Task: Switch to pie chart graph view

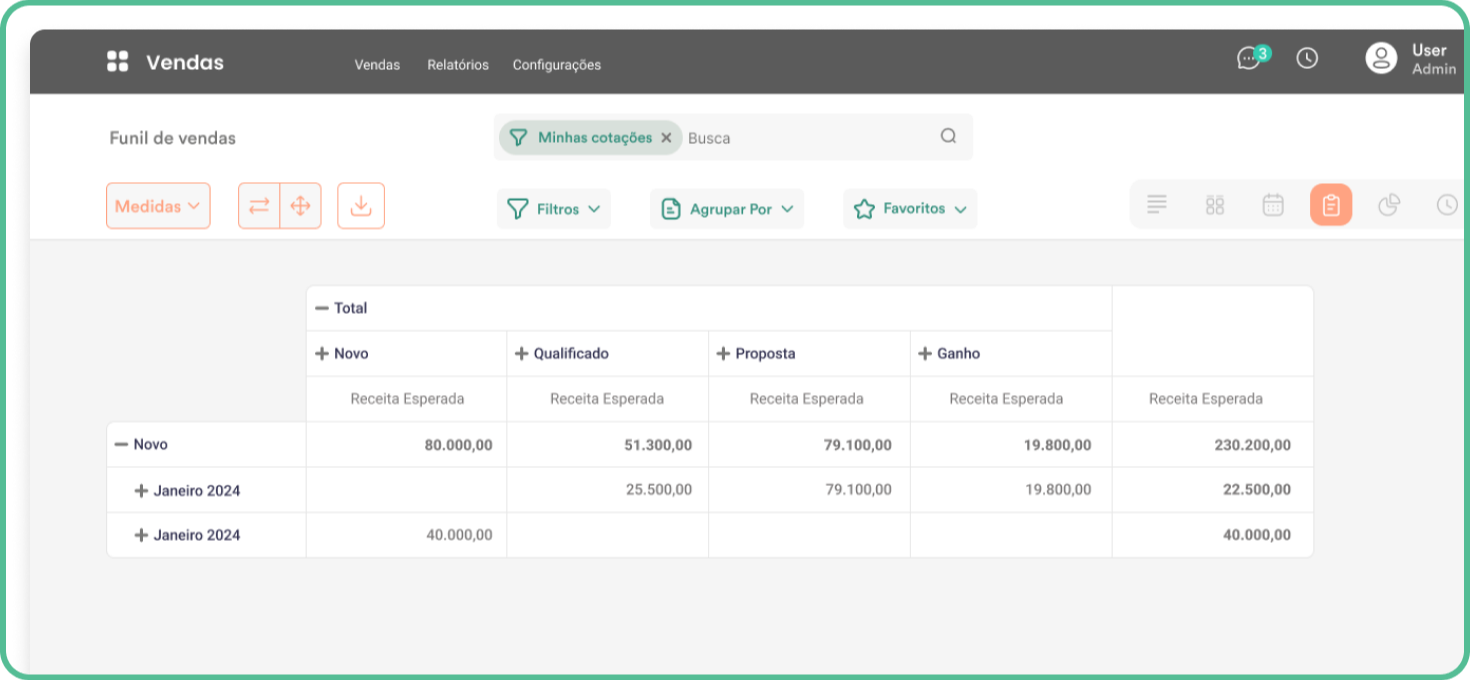Action: 1389,205
